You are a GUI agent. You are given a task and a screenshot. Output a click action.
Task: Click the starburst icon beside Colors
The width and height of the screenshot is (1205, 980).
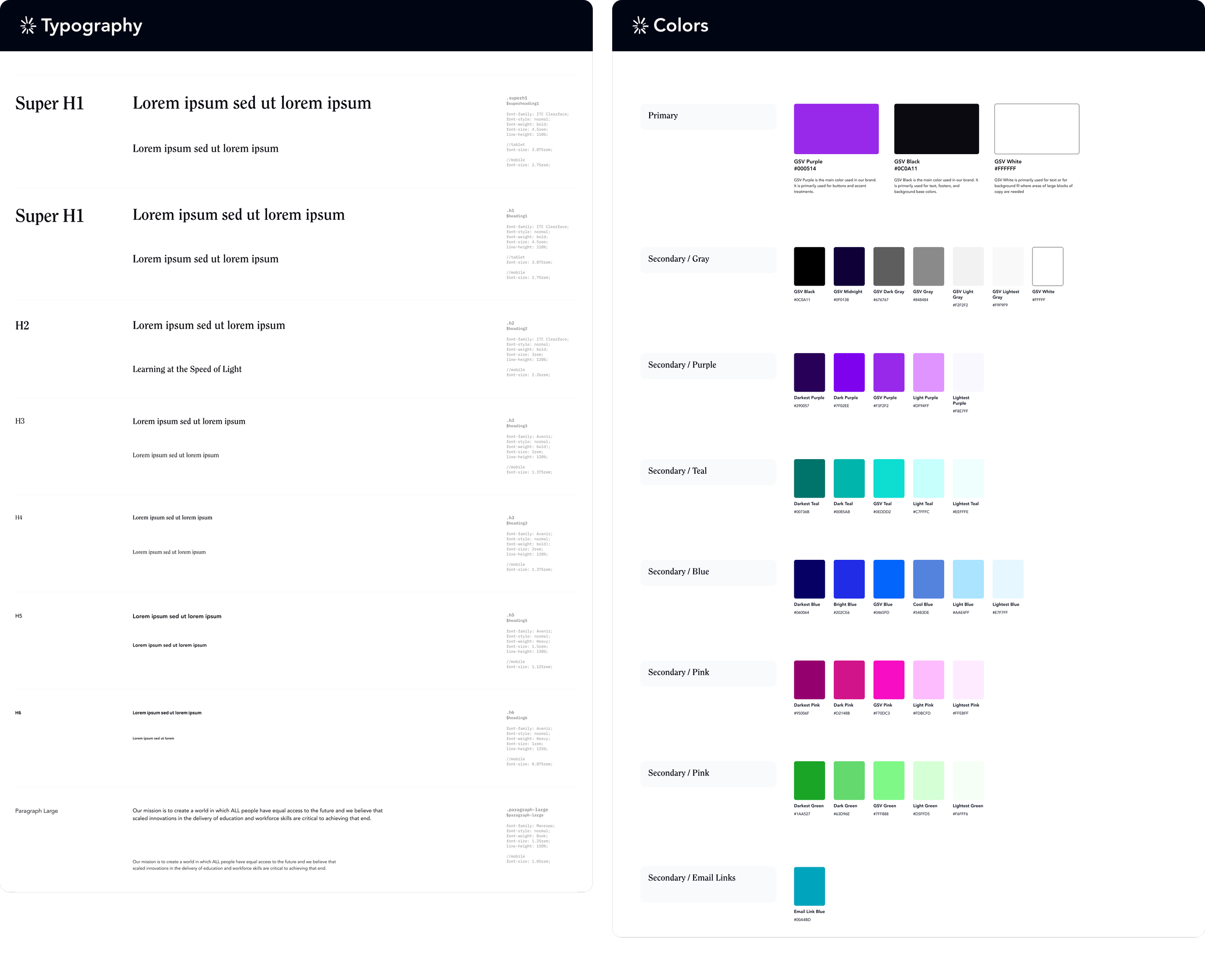[640, 26]
